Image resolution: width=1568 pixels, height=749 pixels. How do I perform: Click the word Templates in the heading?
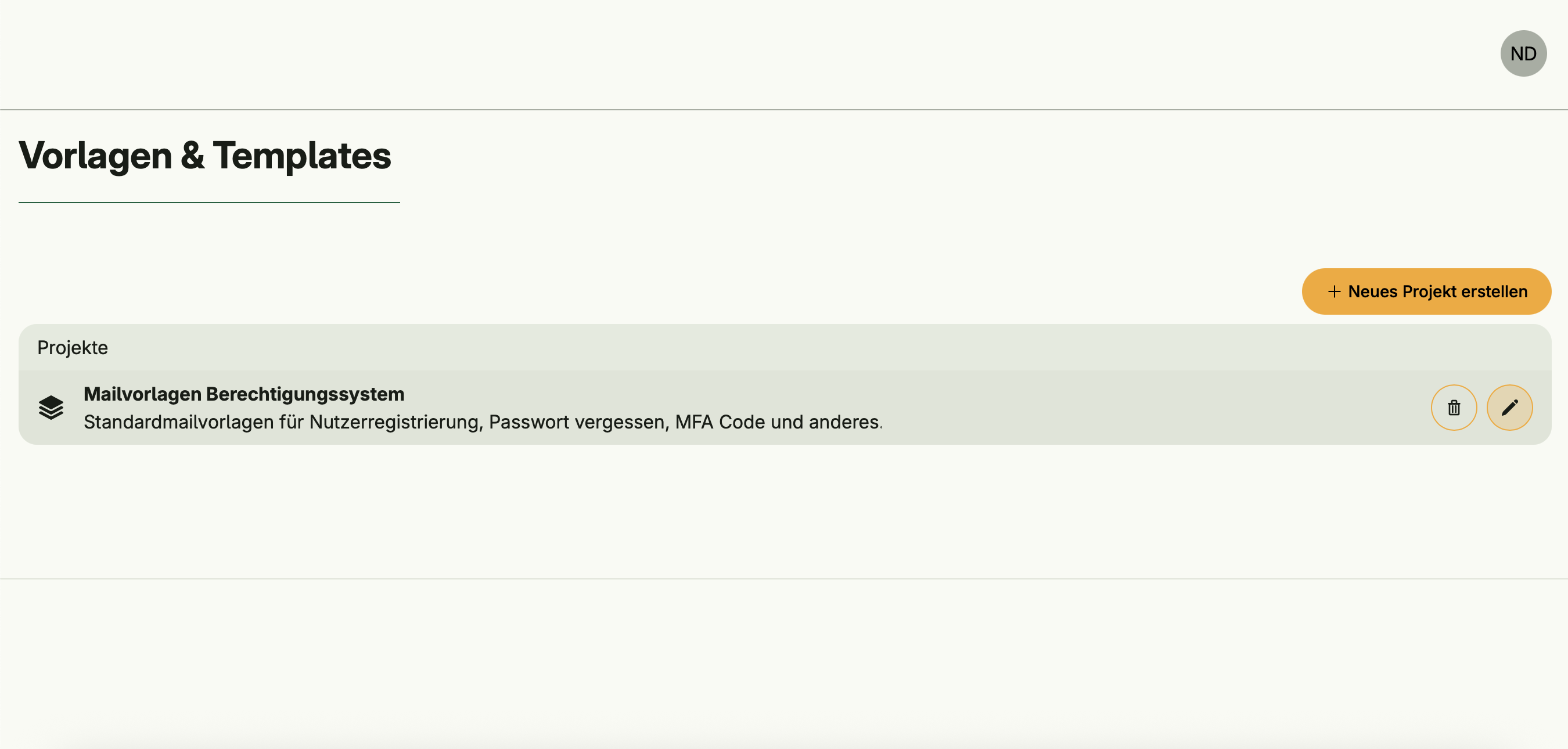[x=301, y=156]
